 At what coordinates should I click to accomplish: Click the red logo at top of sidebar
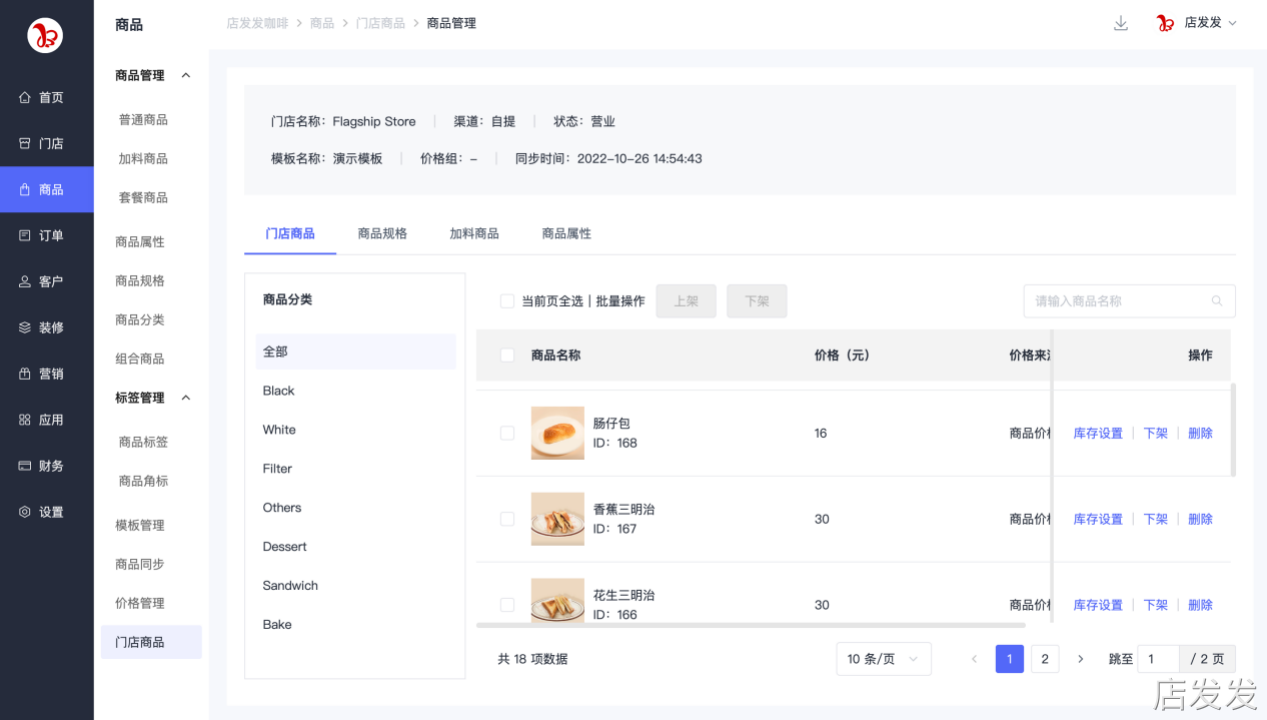pyautogui.click(x=45, y=35)
